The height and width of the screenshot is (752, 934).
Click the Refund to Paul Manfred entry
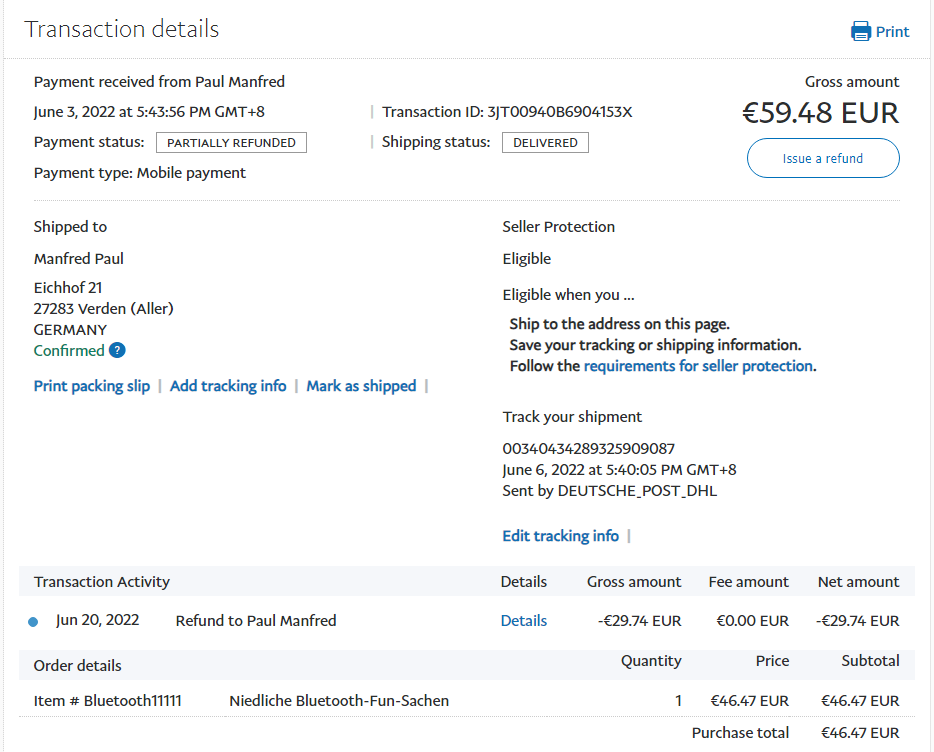point(256,621)
